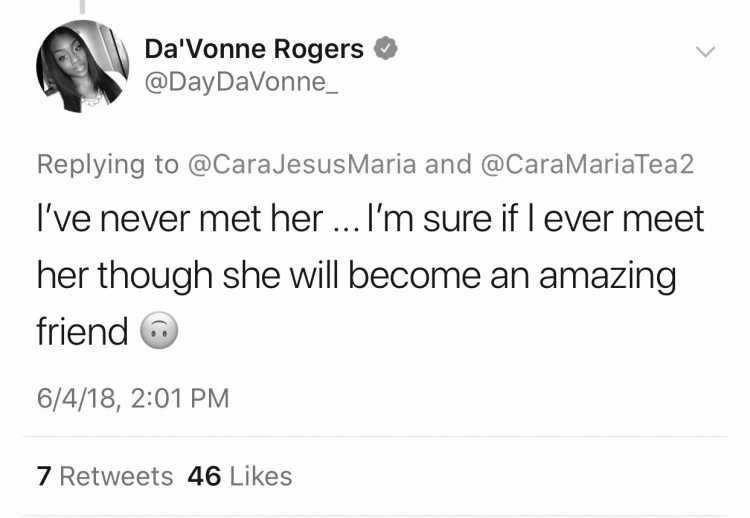The width and height of the screenshot is (750, 518).
Task: Click the thread connector line above the avatar
Action: 82,6
